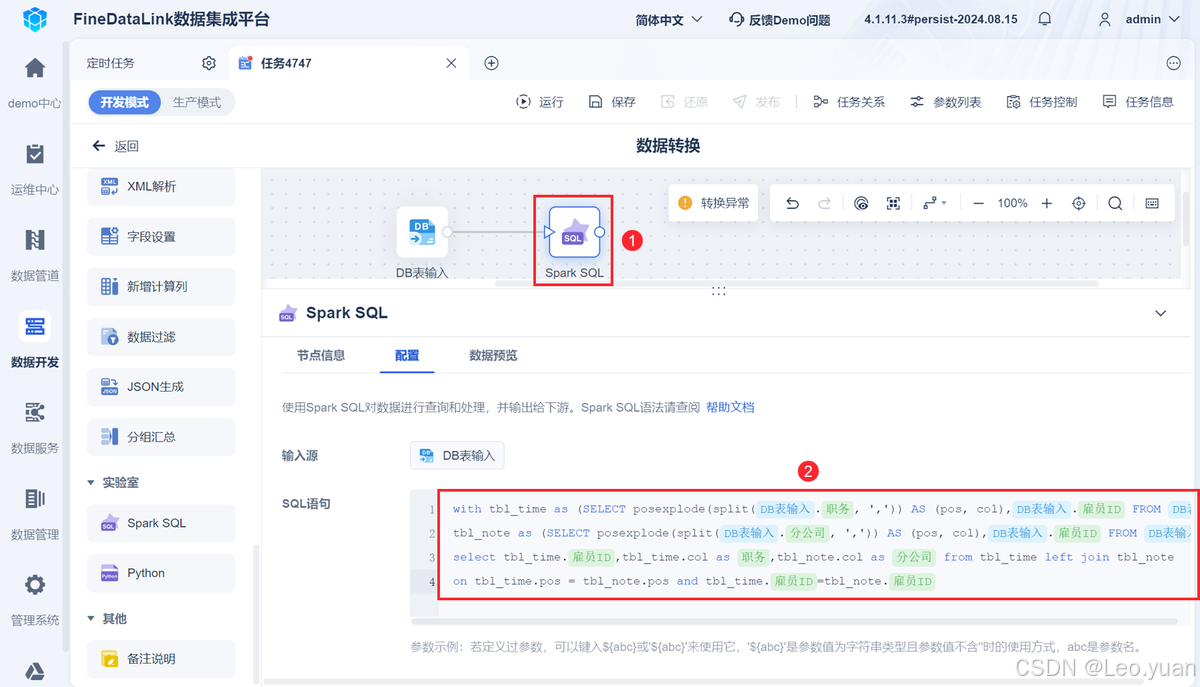Click the keyboard shortcuts icon
1200x687 pixels.
[x=1152, y=203]
